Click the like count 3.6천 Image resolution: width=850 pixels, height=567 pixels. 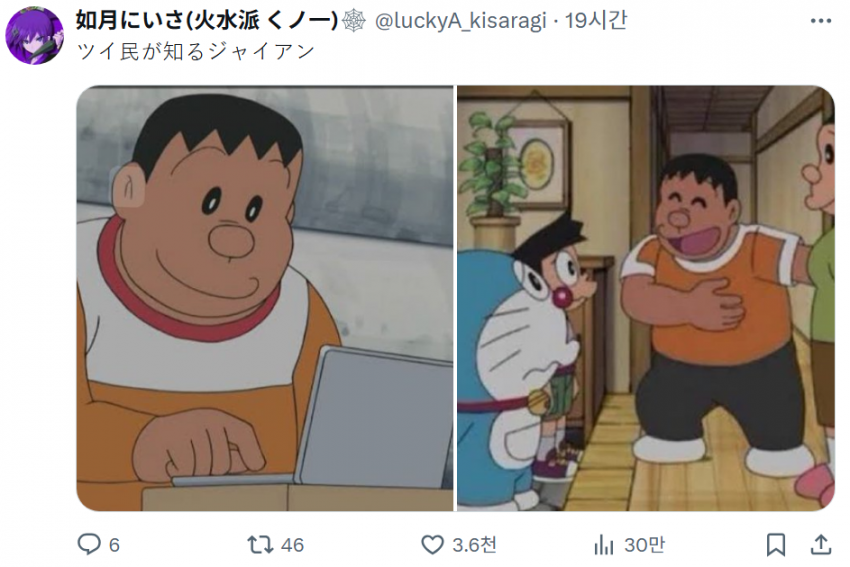click(474, 545)
